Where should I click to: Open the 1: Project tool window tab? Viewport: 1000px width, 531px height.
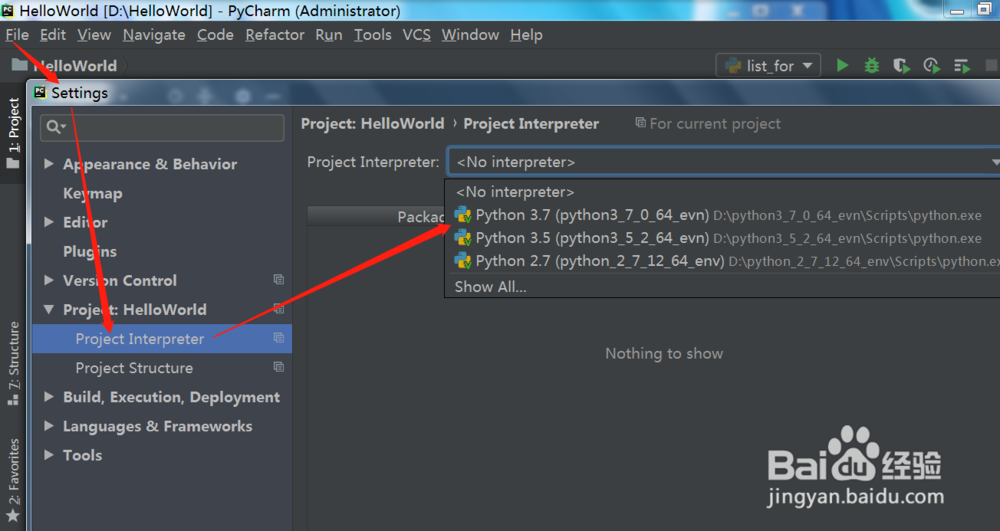click(13, 133)
